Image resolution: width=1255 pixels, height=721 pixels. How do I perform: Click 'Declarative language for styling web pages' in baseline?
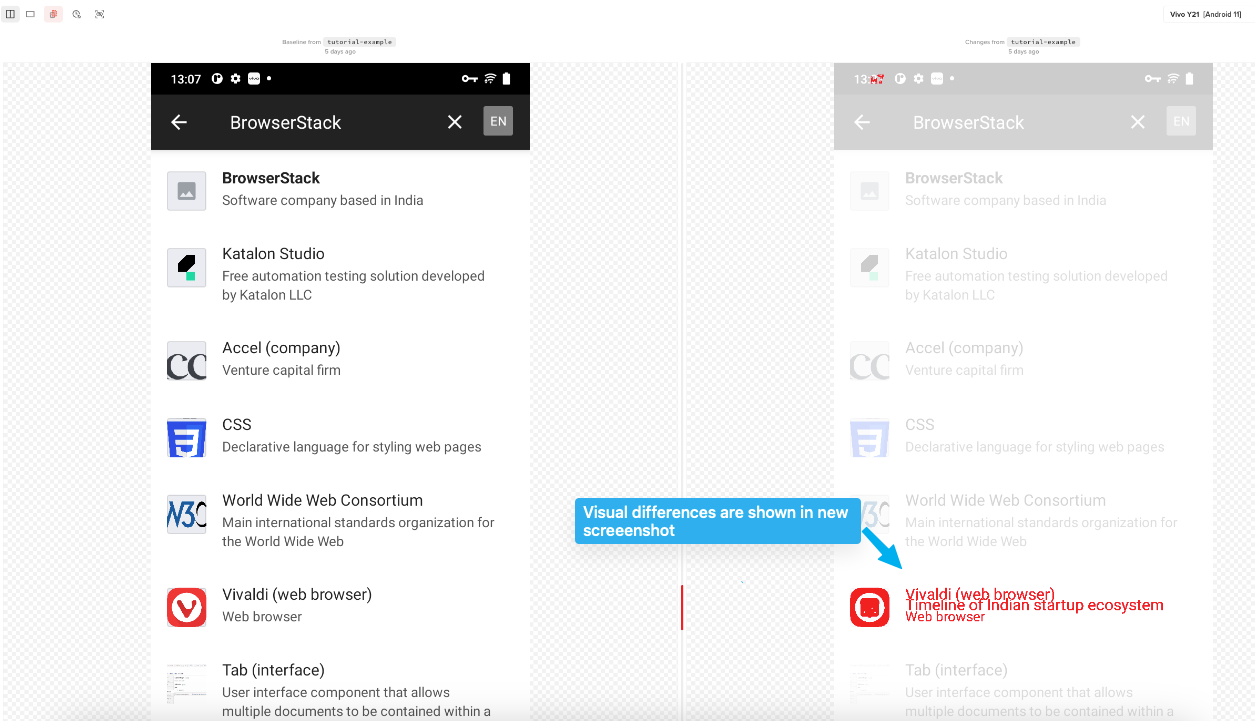352,447
